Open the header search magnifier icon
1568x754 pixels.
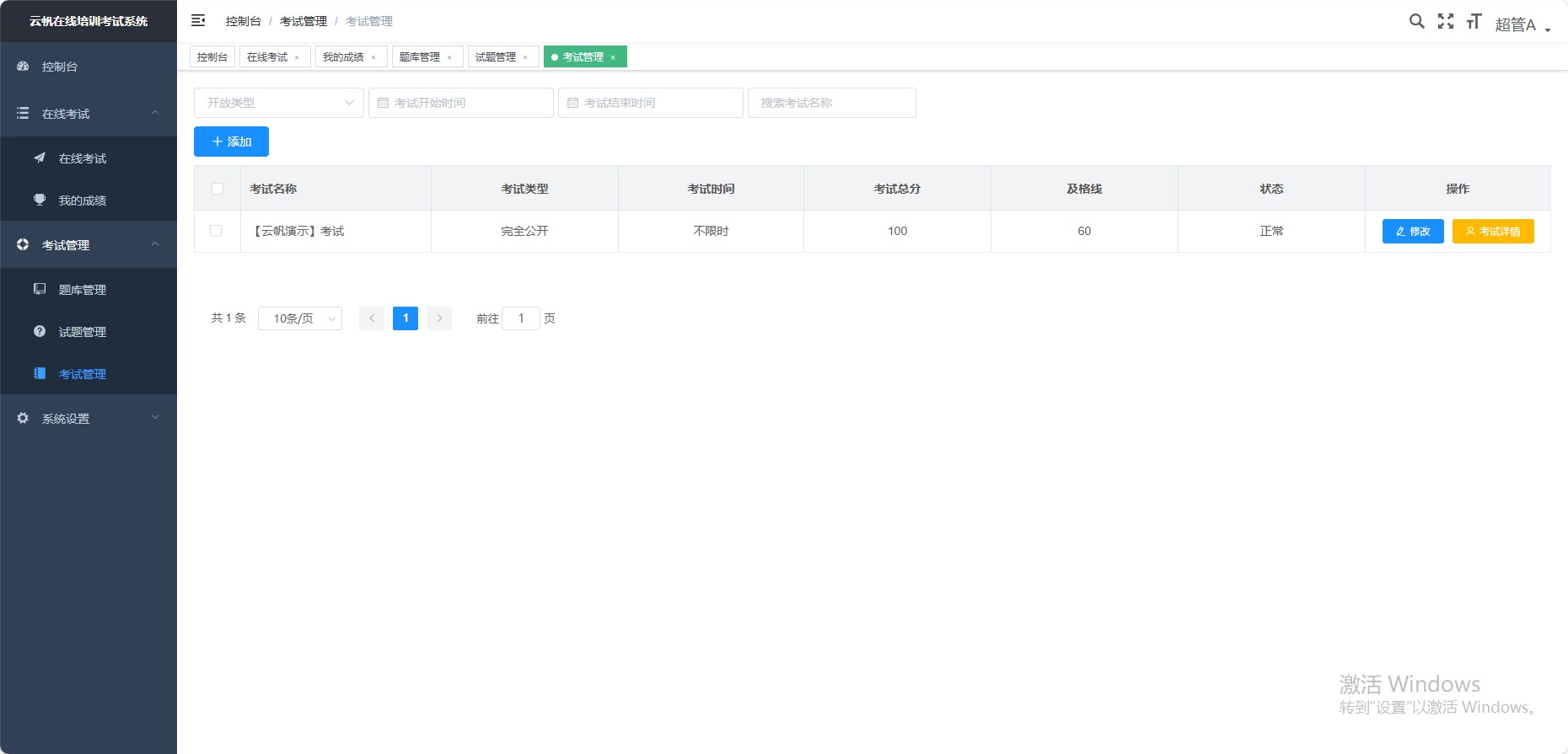pos(1417,21)
